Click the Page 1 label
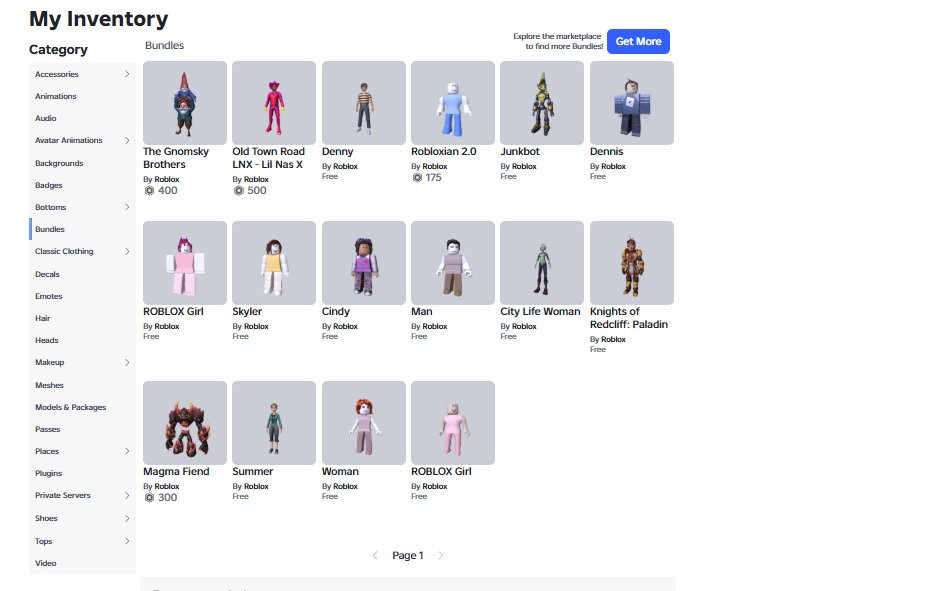Viewport: 925px width, 591px height. coord(408,555)
